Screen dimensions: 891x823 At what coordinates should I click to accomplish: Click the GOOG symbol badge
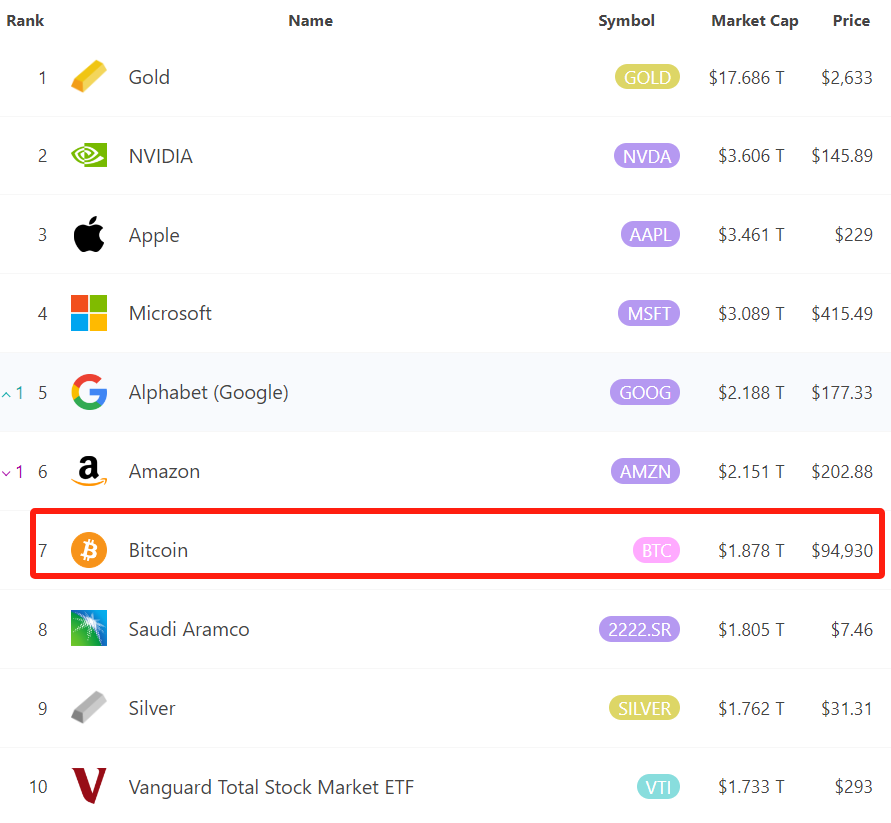coord(645,392)
